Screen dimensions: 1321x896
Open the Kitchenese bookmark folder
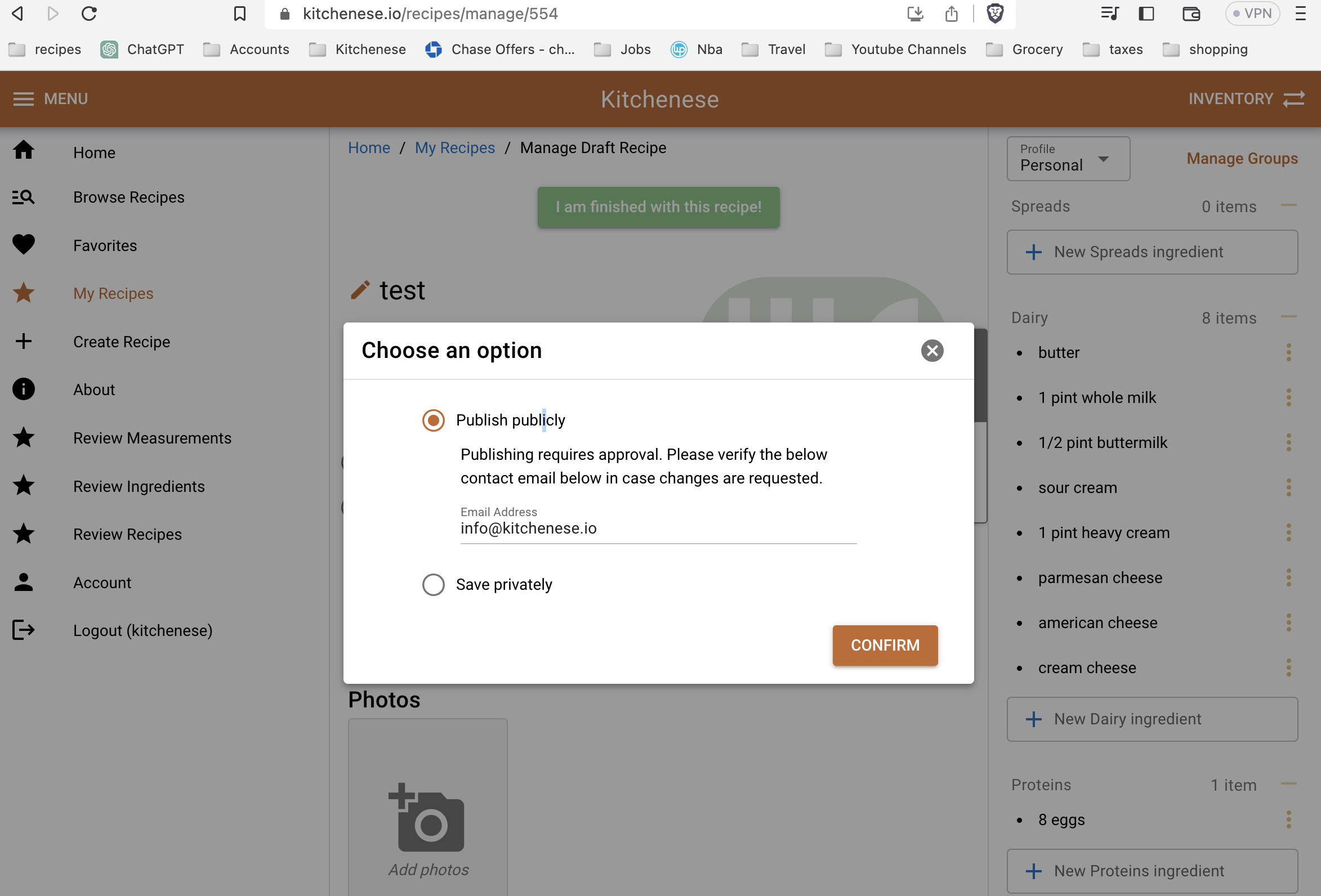[358, 50]
